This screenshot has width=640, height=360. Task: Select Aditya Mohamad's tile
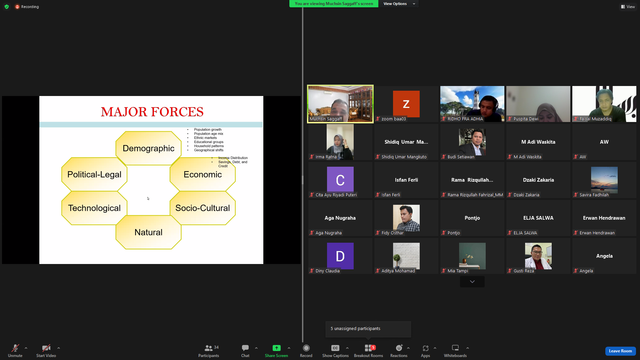click(x=406, y=256)
